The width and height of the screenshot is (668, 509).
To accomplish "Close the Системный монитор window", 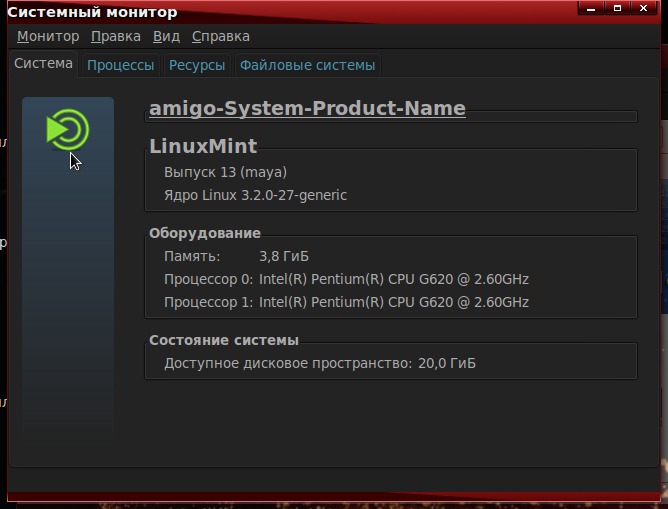I will coord(644,9).
